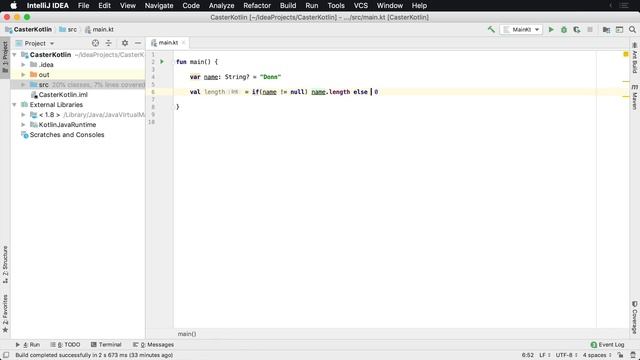Toggle the 2: Favorites tool window stripe
Image resolution: width=640 pixels, height=360 pixels.
click(5, 313)
